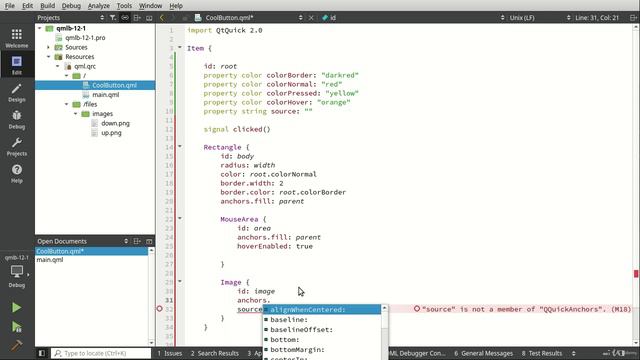Build the project with the hammer icon

pos(16,345)
